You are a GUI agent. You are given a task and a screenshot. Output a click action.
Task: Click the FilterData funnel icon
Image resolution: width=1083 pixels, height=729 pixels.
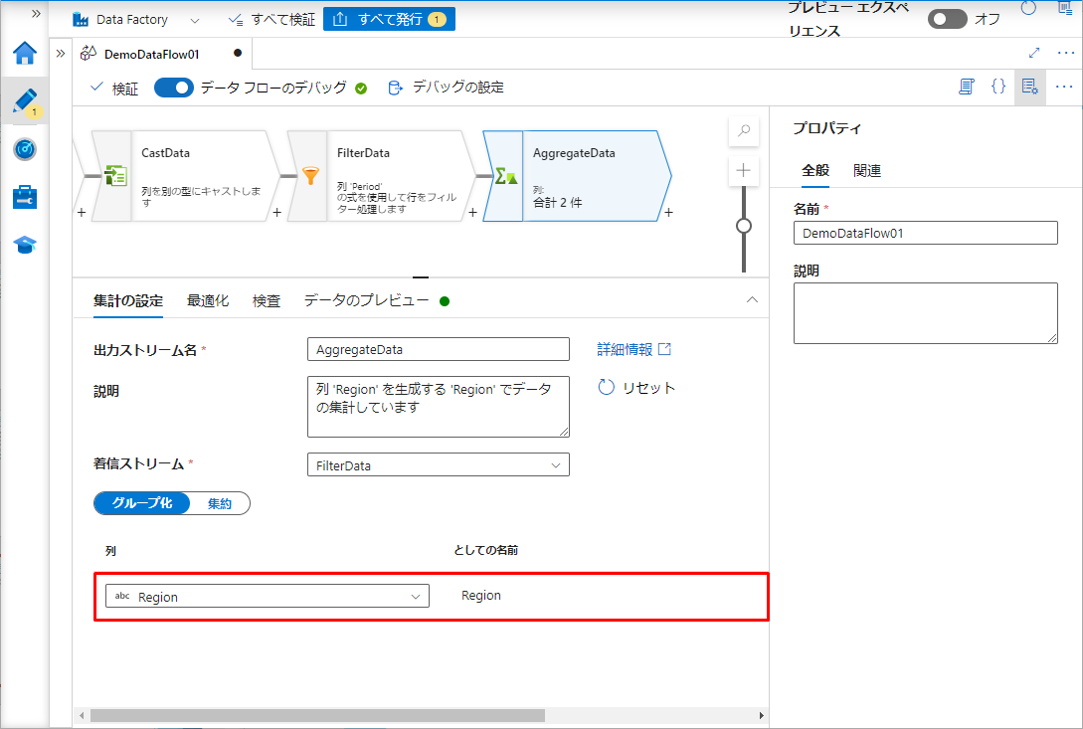[311, 176]
